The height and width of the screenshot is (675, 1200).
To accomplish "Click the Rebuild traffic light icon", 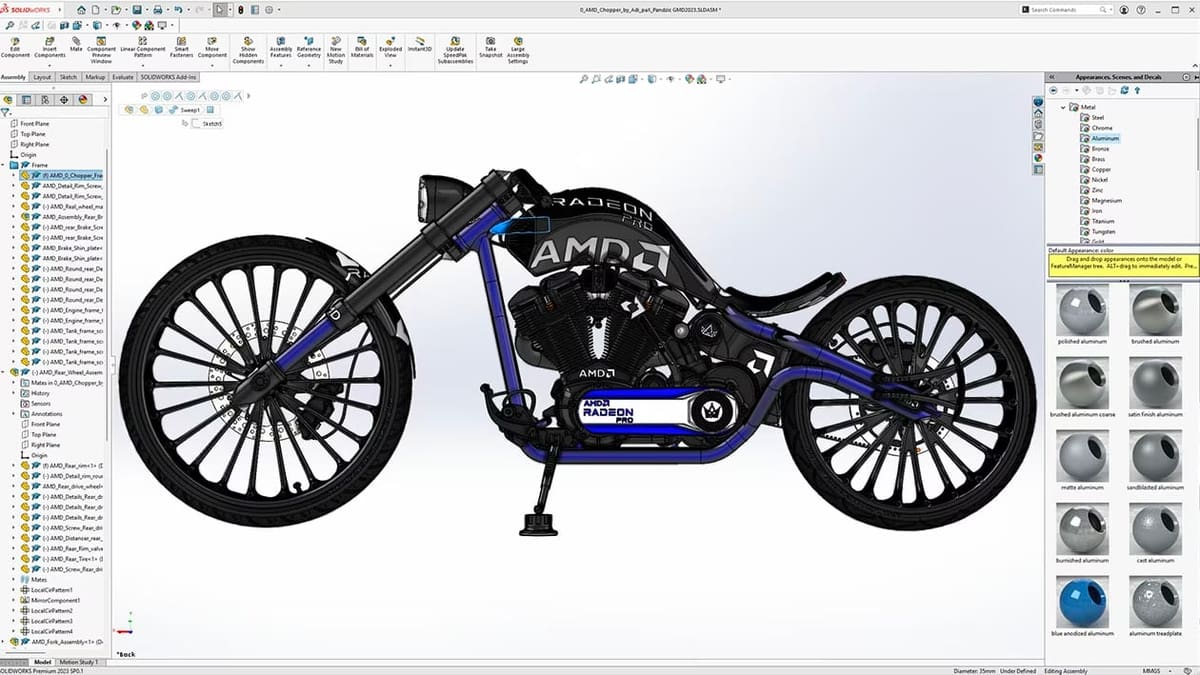I will 239,9.
